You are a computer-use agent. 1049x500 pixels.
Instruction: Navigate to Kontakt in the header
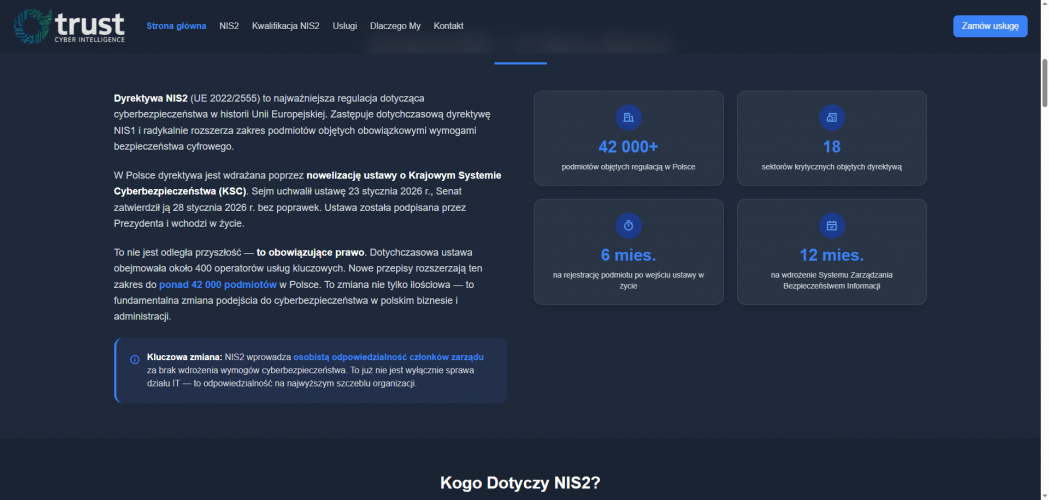click(x=448, y=26)
